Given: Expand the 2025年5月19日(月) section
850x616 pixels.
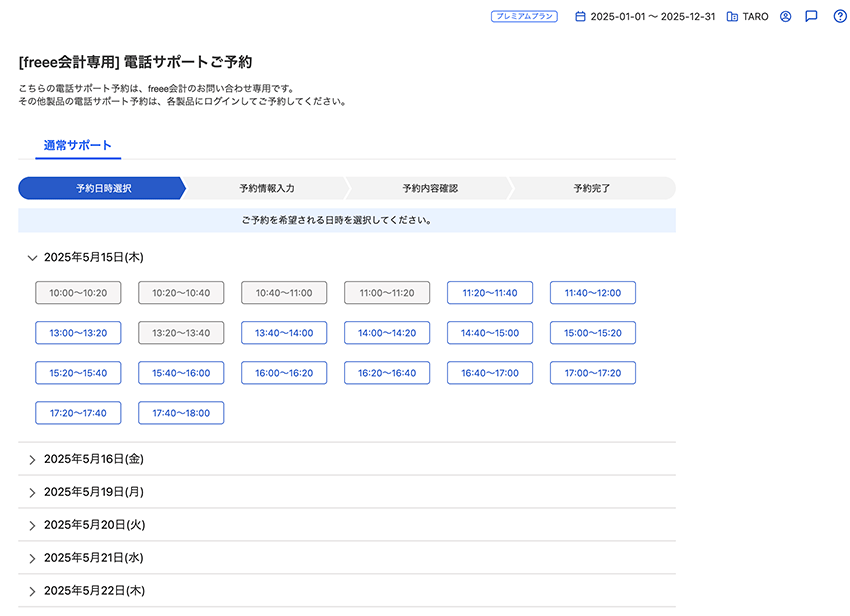Looking at the screenshot, I should (33, 493).
